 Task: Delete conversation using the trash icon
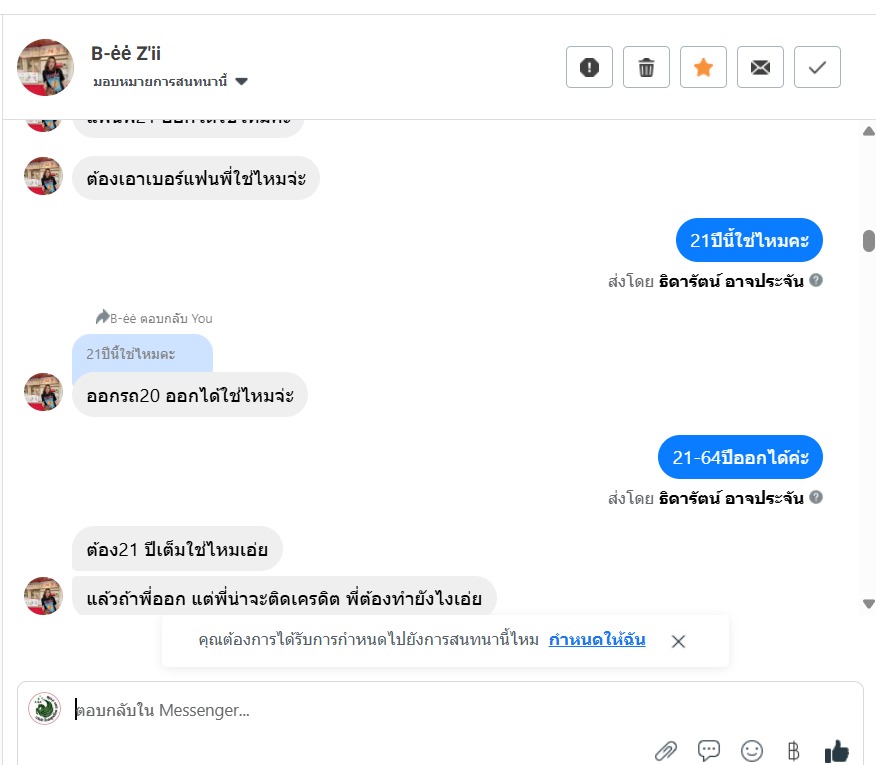(646, 68)
